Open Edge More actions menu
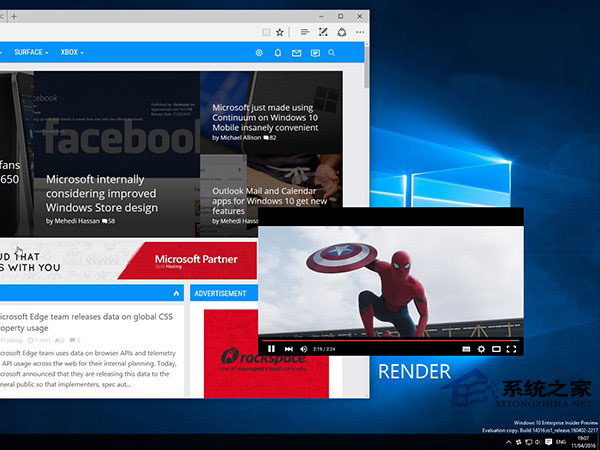600x450 pixels. 360,32
